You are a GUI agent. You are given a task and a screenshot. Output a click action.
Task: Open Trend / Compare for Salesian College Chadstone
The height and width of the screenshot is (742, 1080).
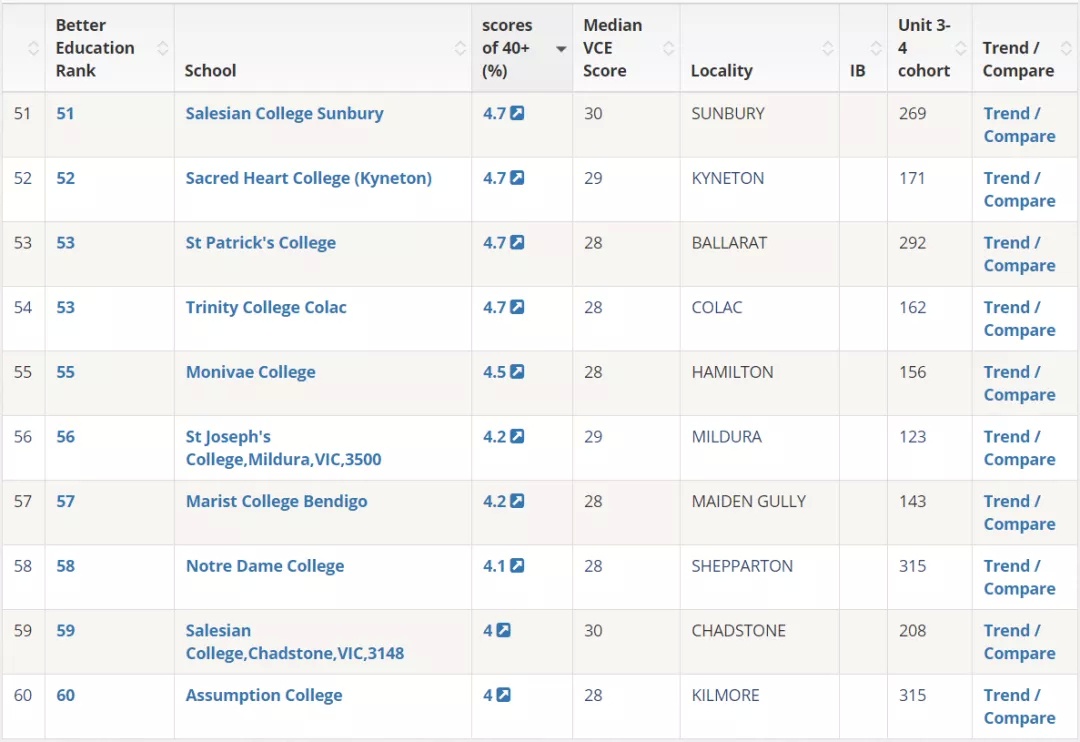tap(1019, 642)
